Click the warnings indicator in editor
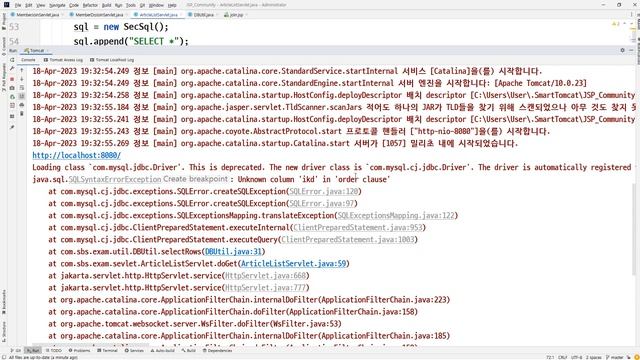Viewport: 640px width, 360px height. pos(616,24)
